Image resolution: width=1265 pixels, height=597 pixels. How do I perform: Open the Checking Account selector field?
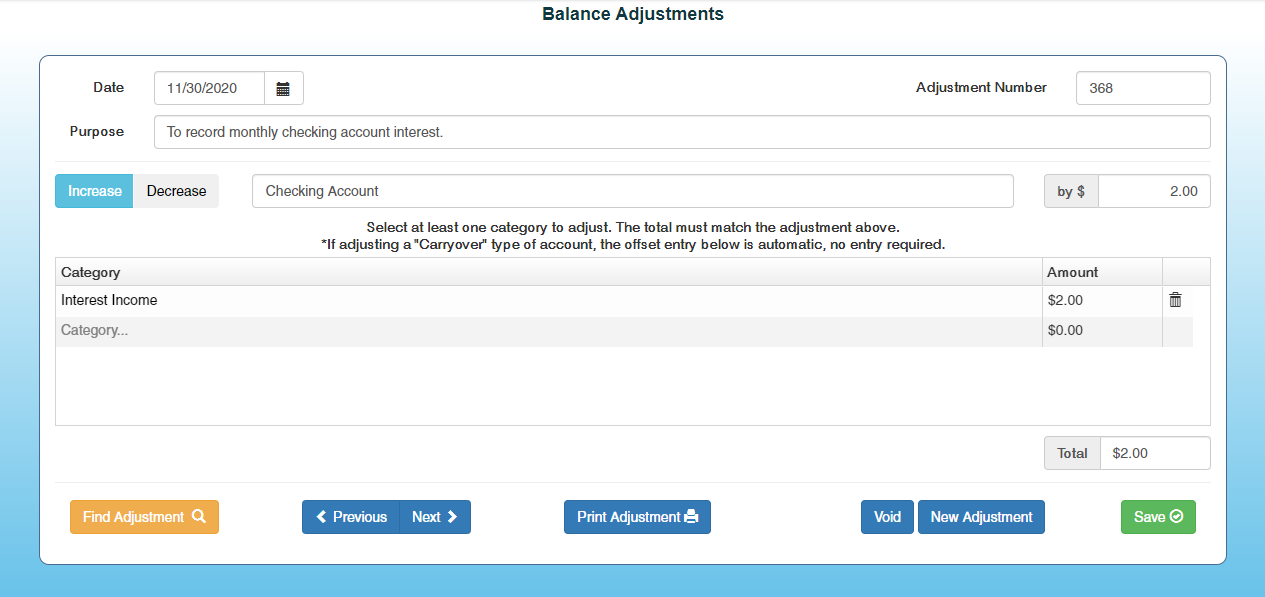click(632, 191)
